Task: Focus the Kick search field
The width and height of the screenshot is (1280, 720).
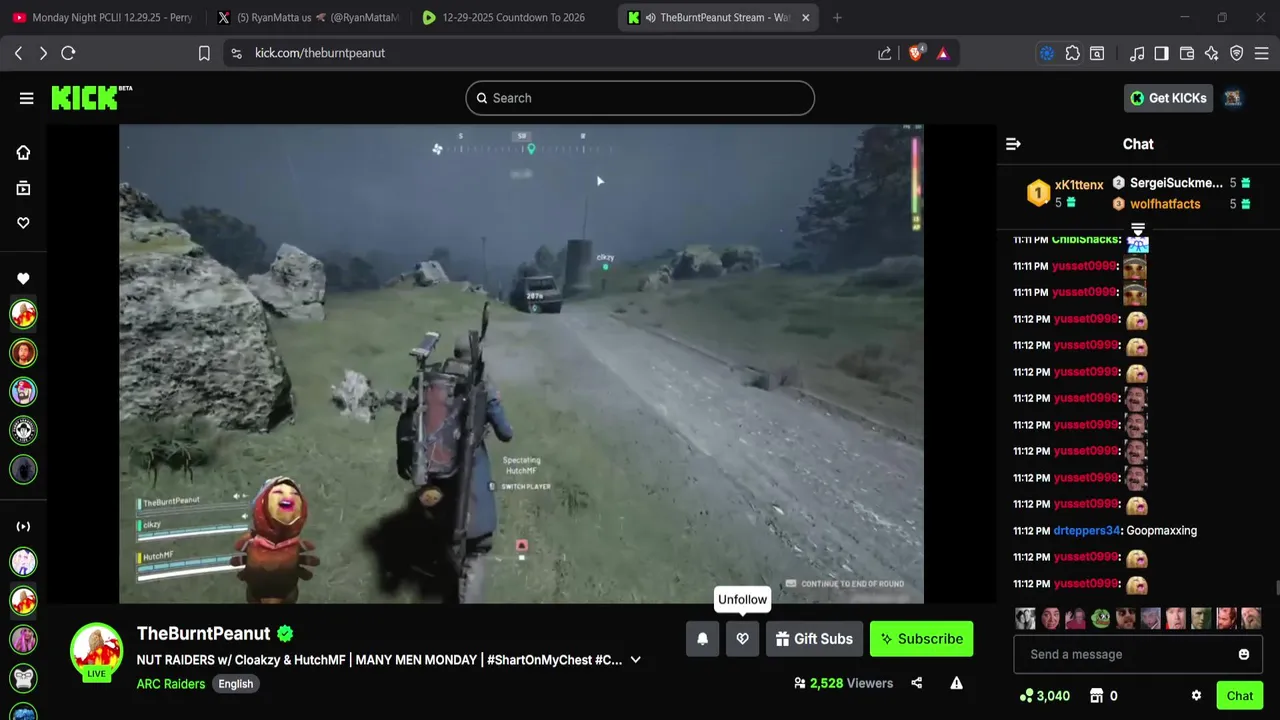Action: pos(640,98)
